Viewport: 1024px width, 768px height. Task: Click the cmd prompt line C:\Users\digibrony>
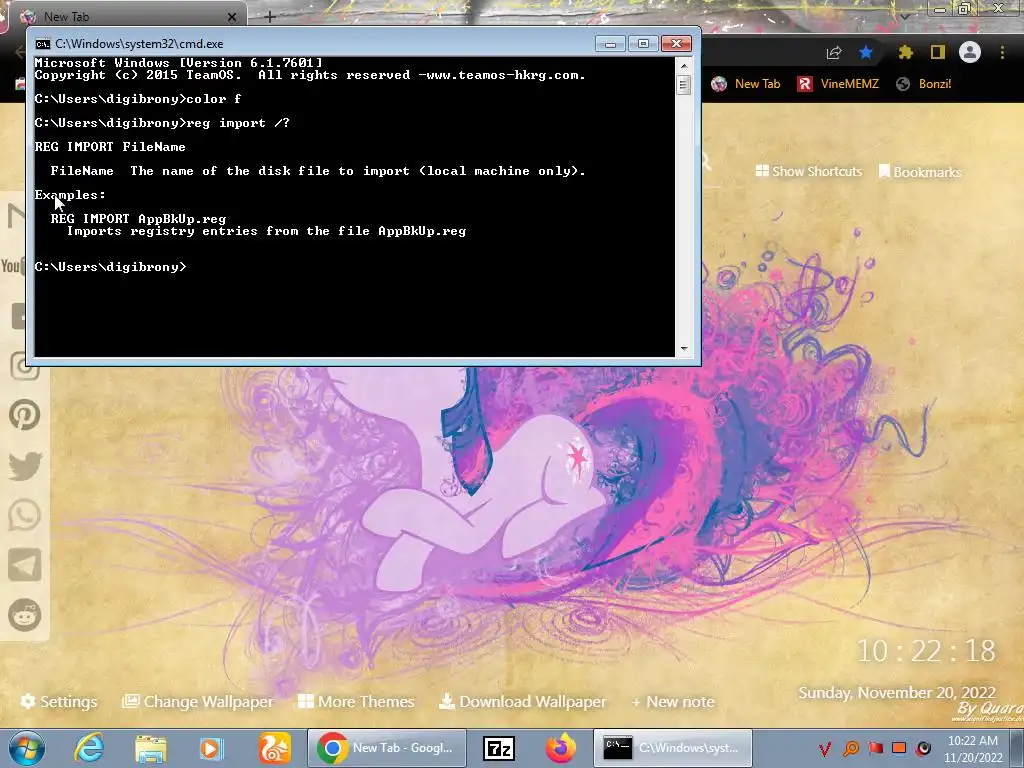point(110,266)
